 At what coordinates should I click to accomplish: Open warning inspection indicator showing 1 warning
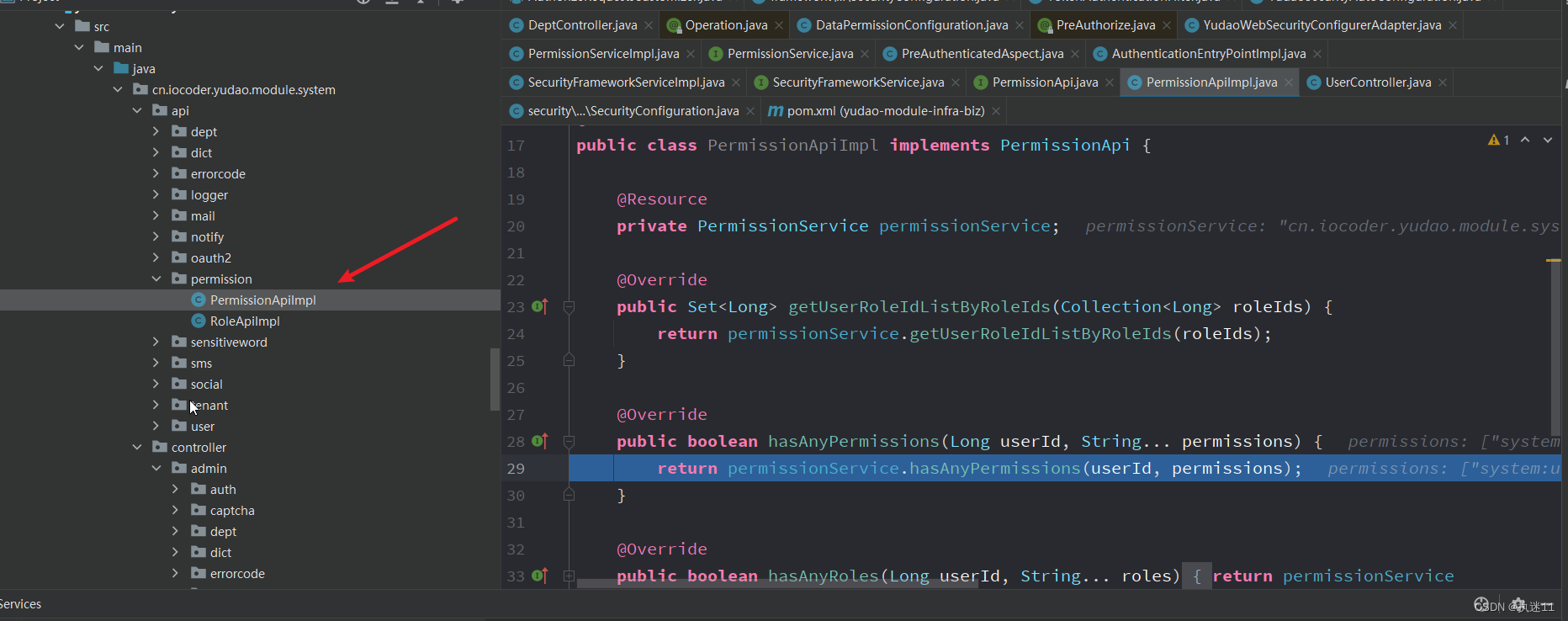click(x=1498, y=140)
